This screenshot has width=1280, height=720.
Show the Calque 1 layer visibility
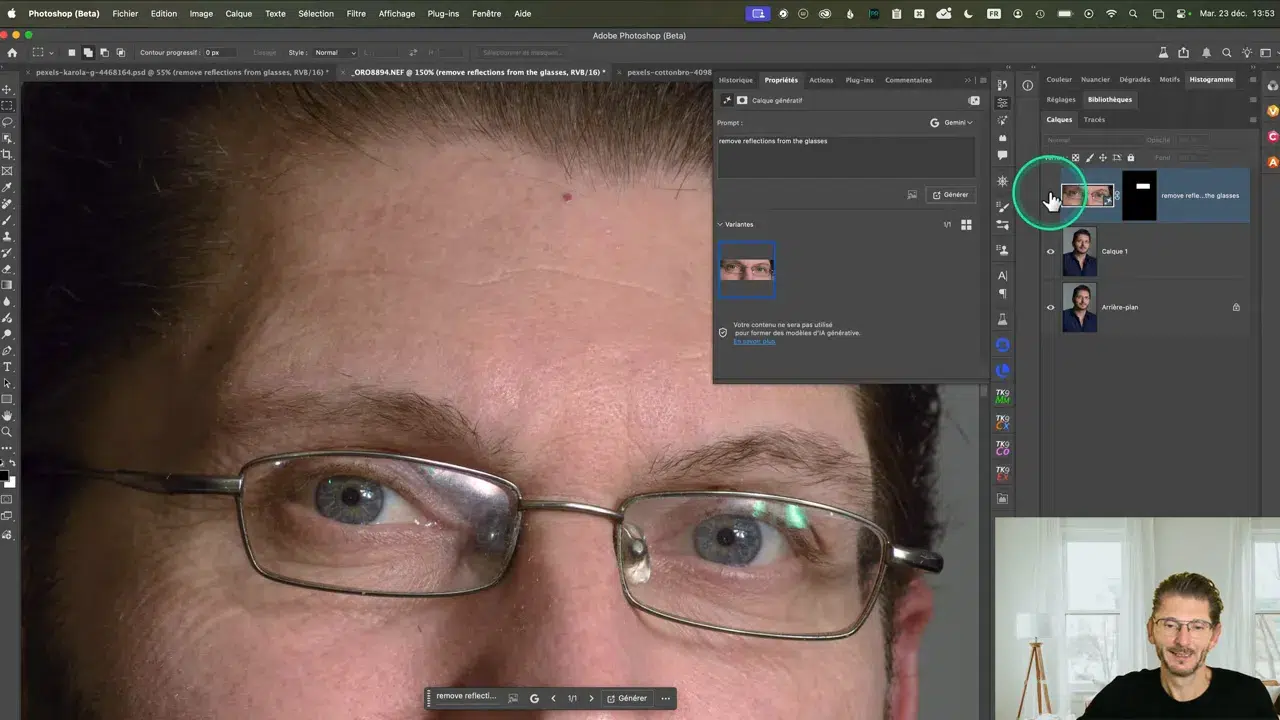(1050, 251)
